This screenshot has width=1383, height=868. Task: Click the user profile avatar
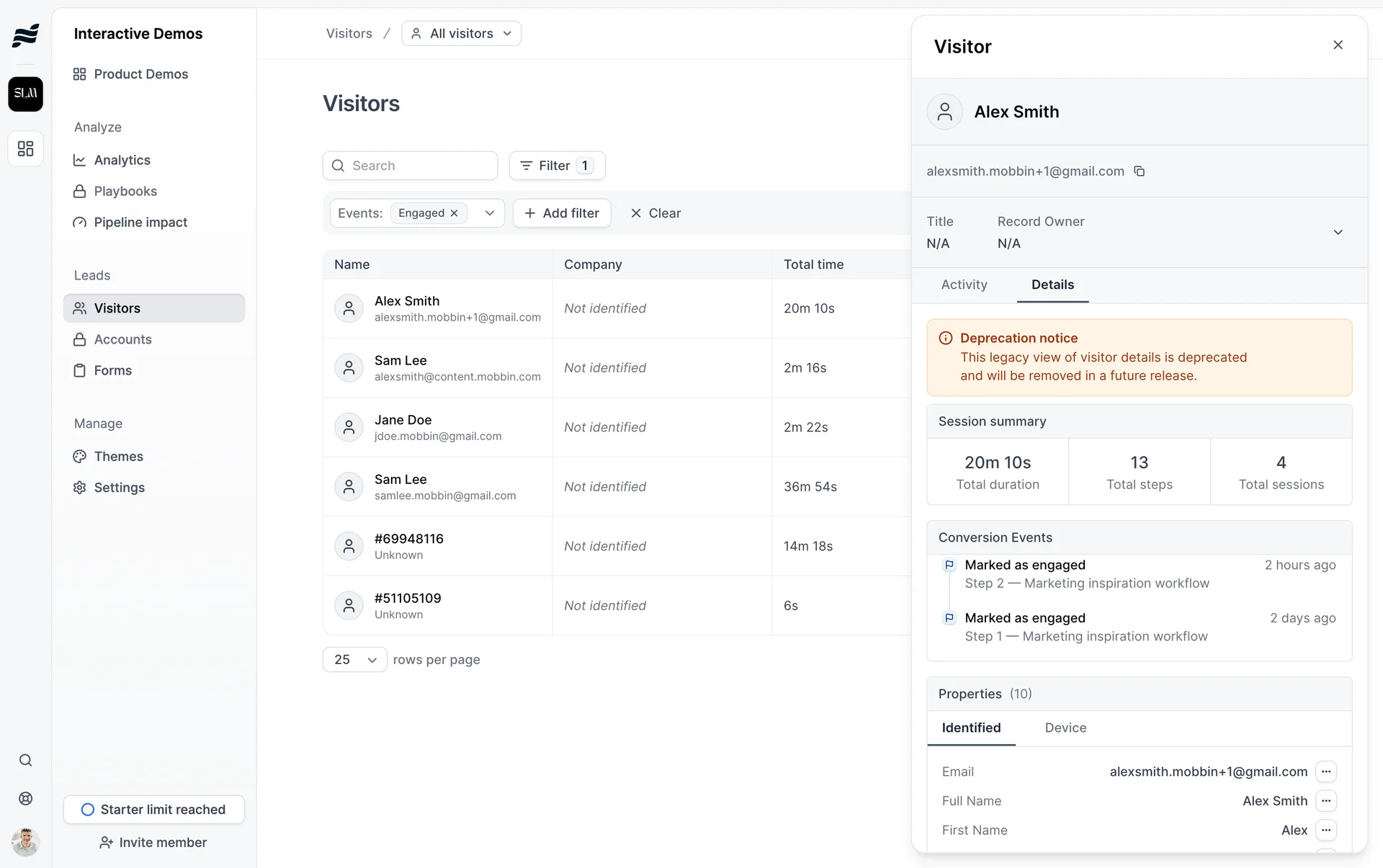click(x=25, y=841)
